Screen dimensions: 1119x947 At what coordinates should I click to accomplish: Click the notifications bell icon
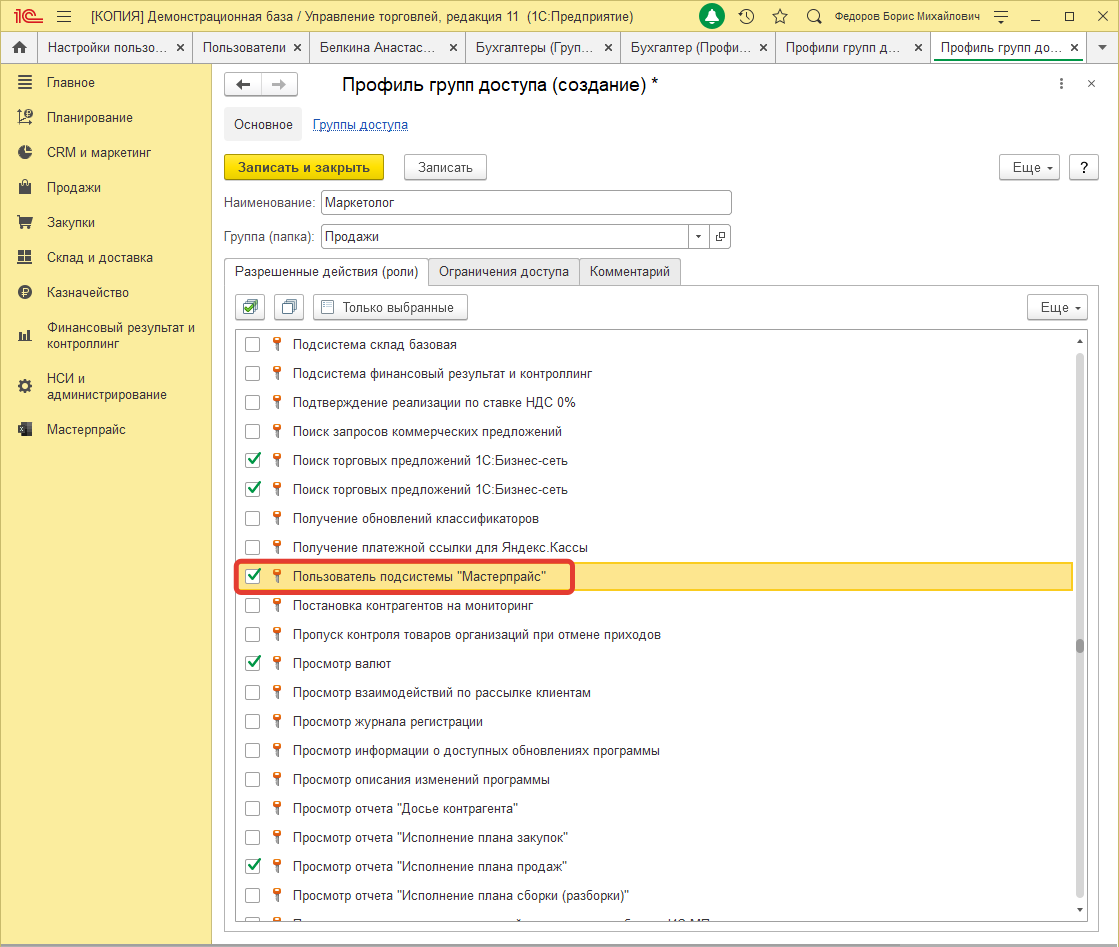[x=712, y=17]
